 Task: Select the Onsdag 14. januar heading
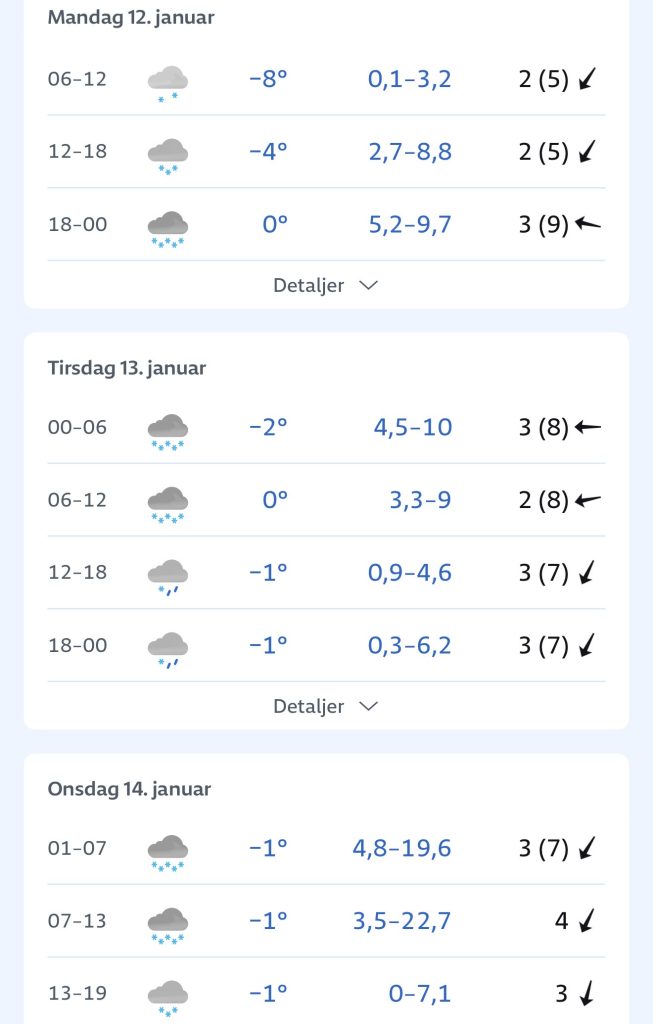[x=129, y=789]
